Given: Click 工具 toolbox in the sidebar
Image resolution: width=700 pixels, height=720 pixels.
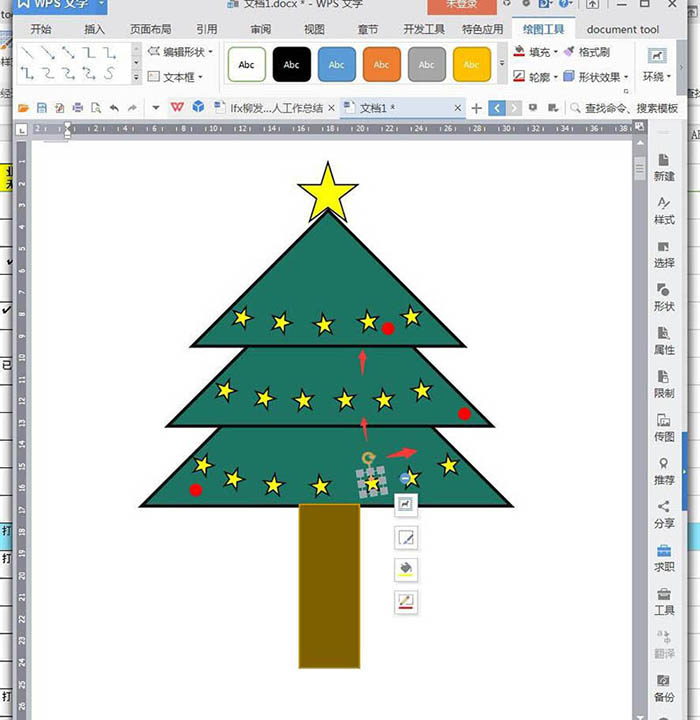Looking at the screenshot, I should point(664,602).
